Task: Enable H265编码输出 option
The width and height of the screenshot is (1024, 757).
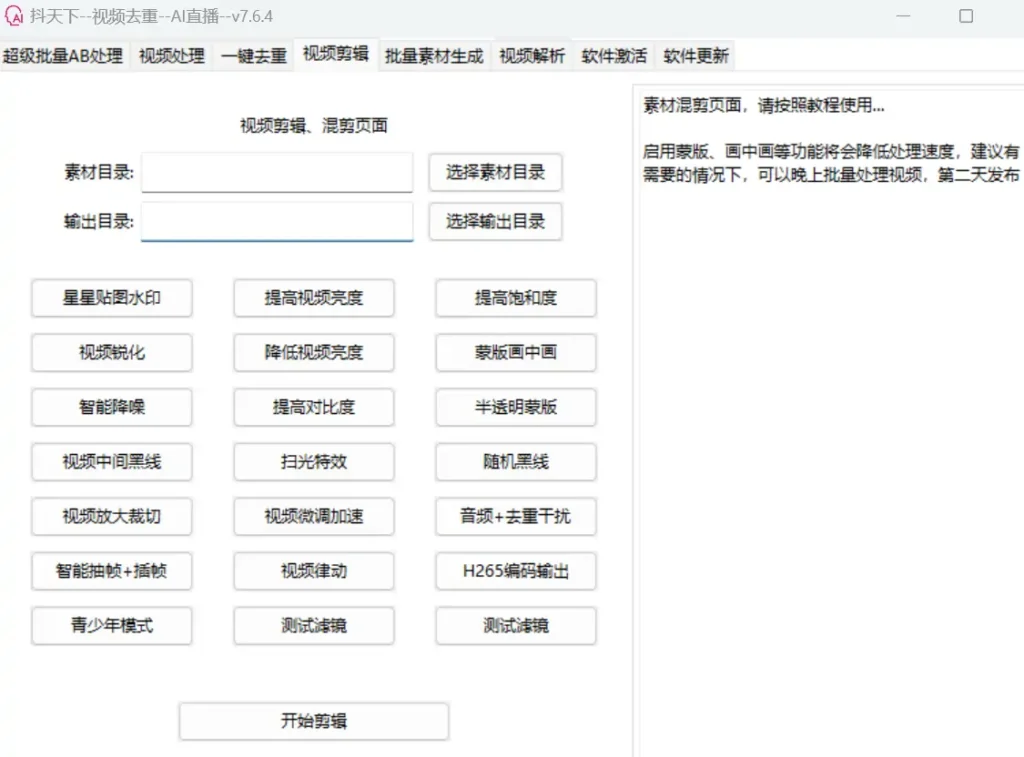Action: tap(516, 571)
